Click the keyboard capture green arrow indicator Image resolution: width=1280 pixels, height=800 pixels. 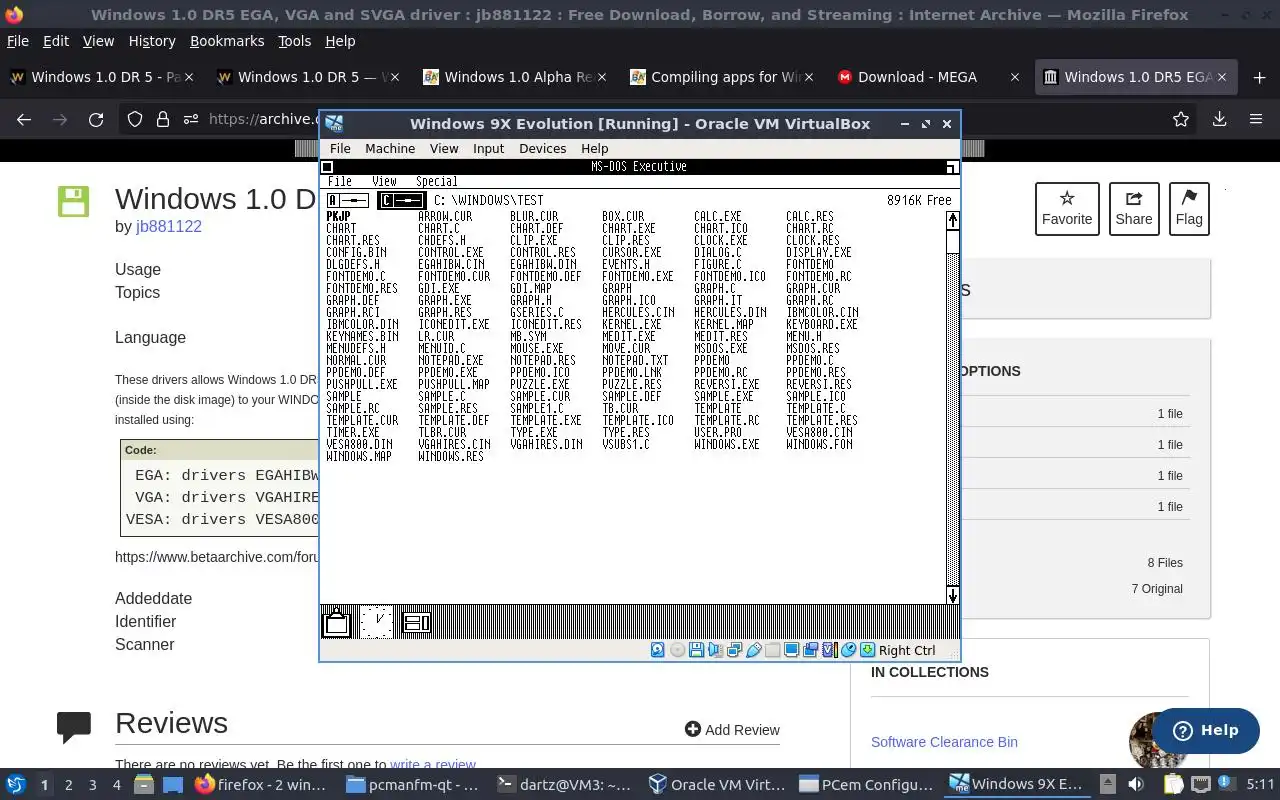coord(867,650)
